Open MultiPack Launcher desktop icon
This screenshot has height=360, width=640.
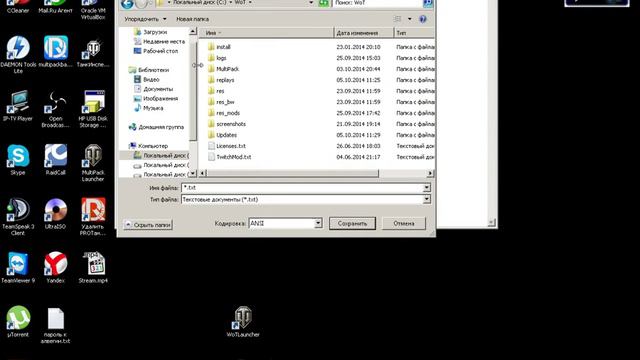pos(93,163)
